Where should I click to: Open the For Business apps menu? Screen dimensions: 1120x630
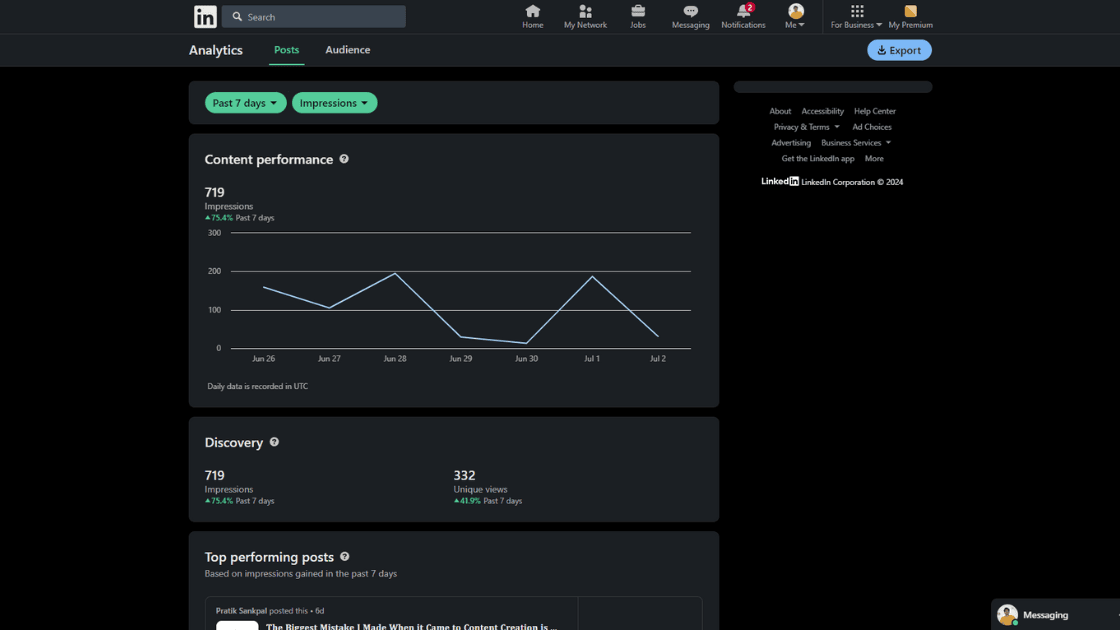coord(856,17)
